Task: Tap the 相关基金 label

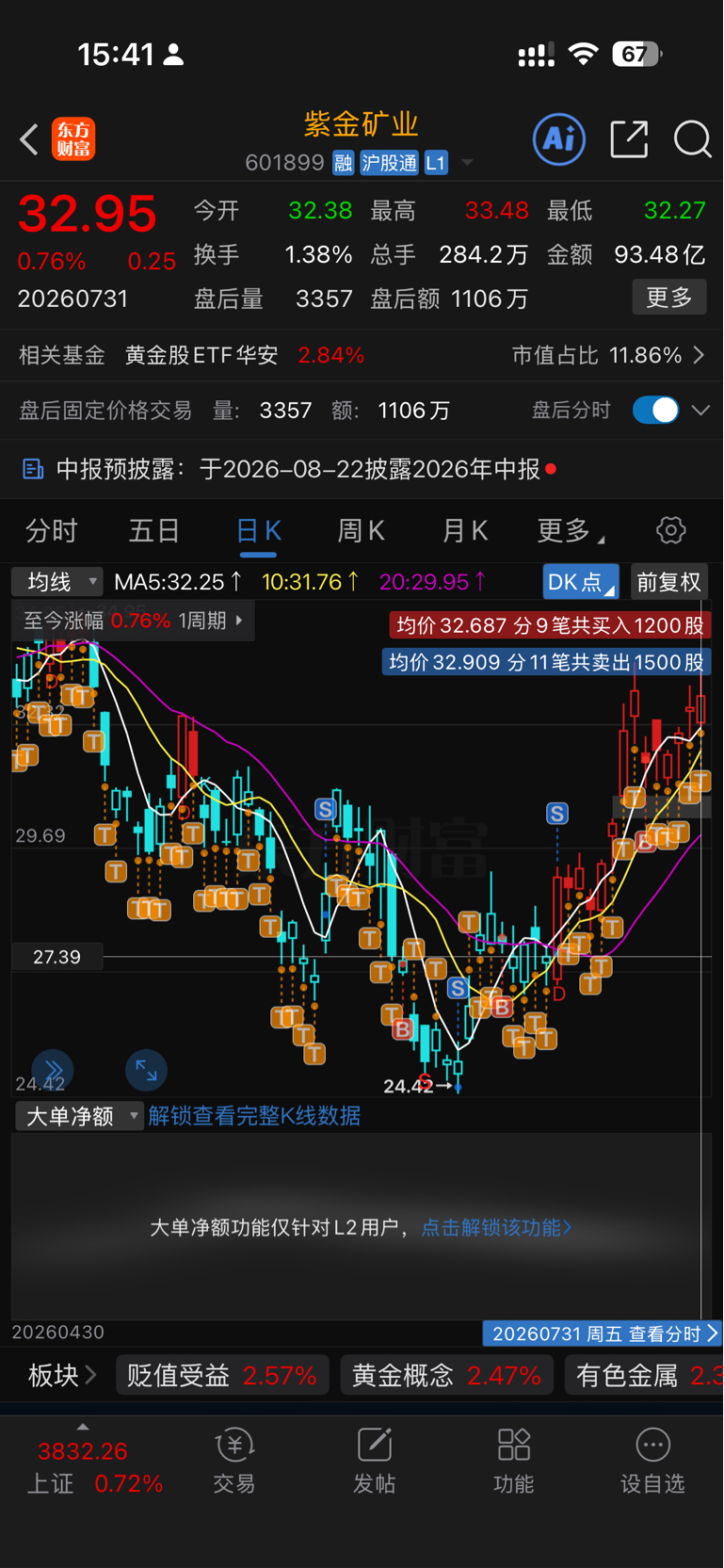Action: point(62,355)
